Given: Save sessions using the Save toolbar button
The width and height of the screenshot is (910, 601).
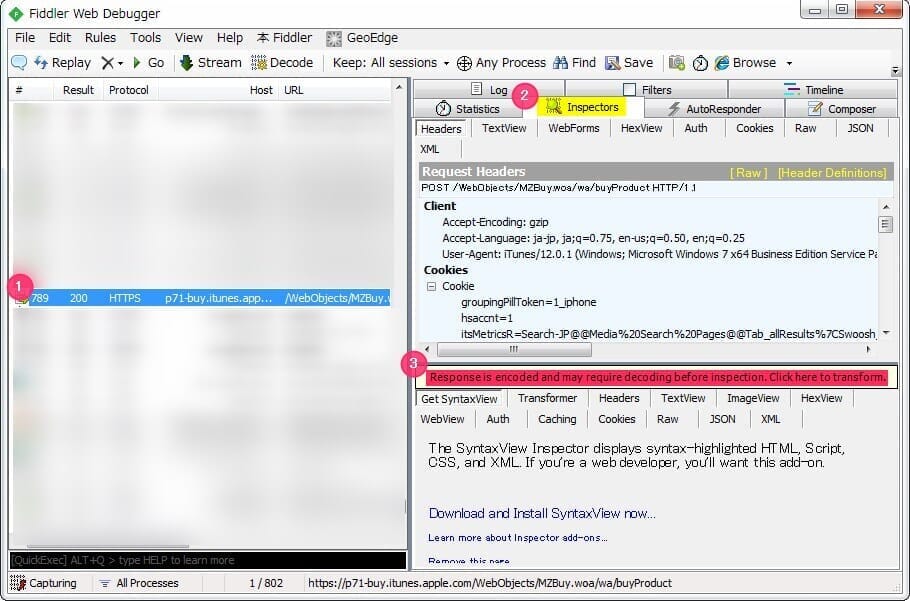Looking at the screenshot, I should tap(629, 63).
